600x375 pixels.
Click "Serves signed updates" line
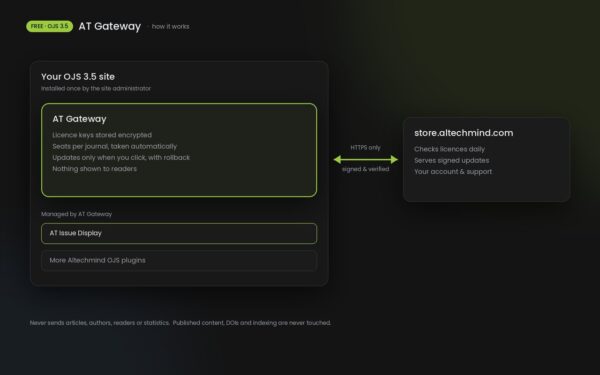pos(452,160)
